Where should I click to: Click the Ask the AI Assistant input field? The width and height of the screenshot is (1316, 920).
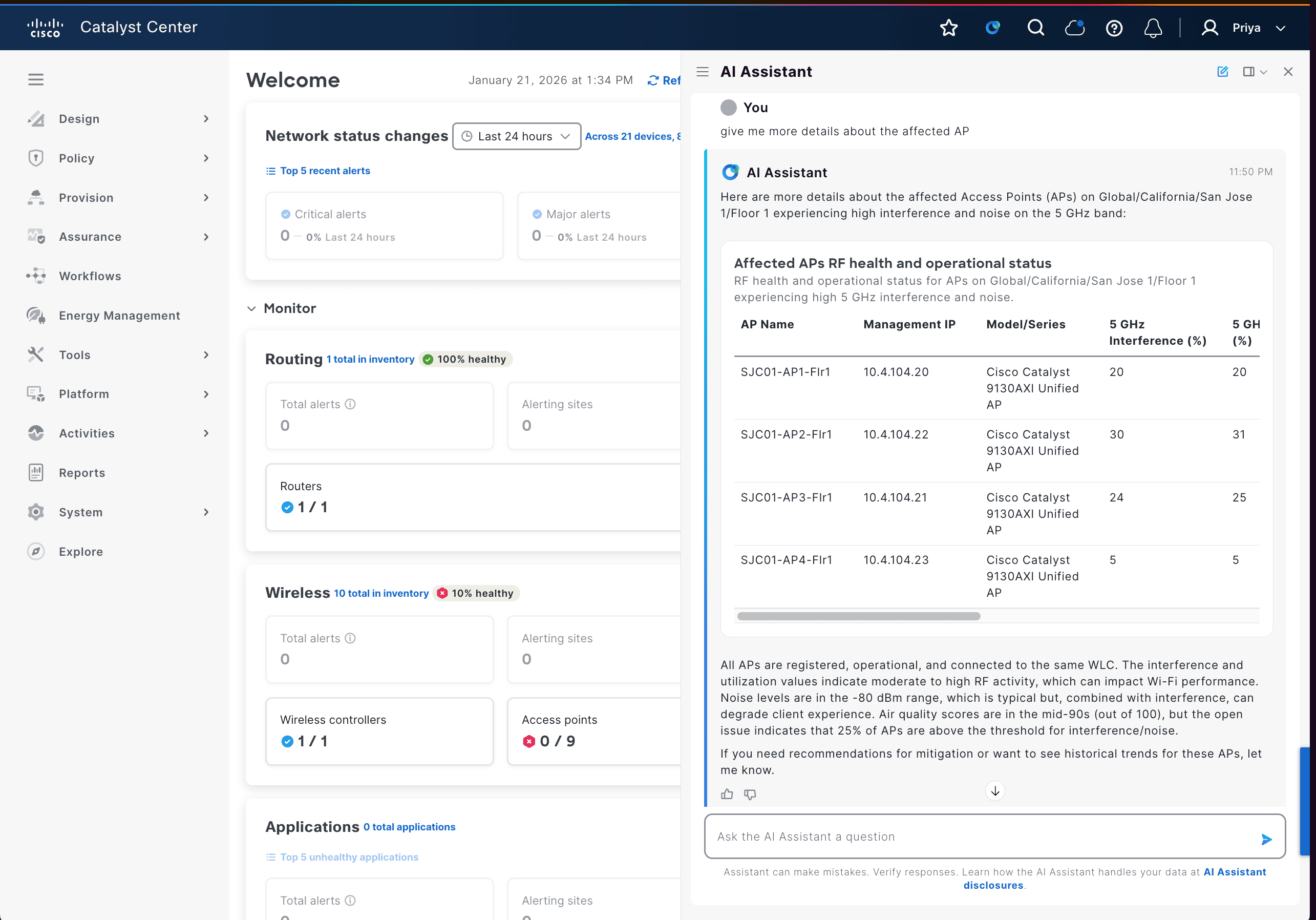[x=974, y=837]
